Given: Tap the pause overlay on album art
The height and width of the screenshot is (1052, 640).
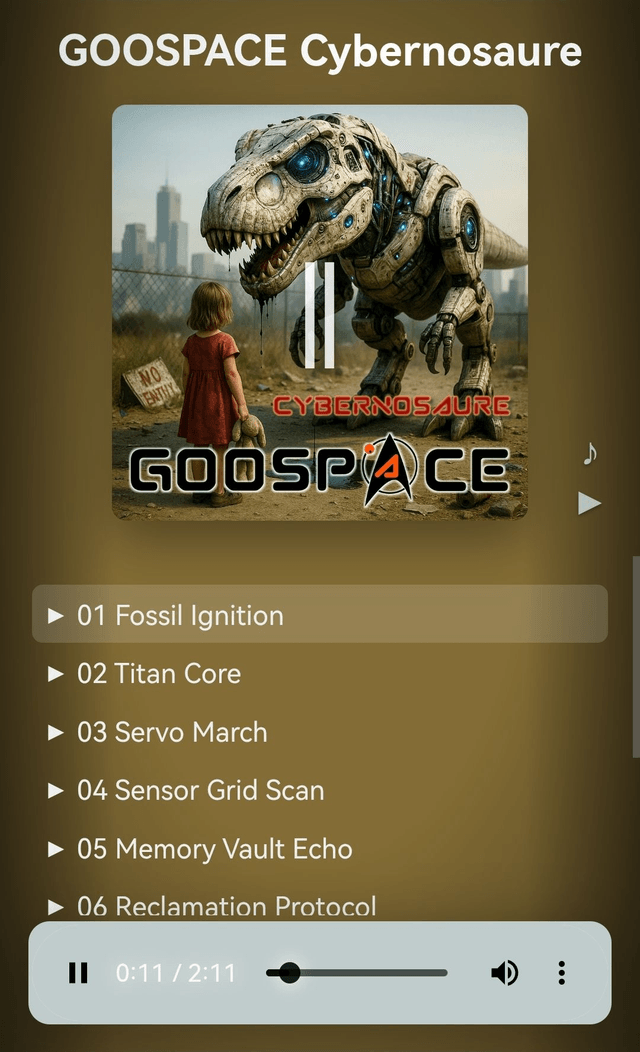Looking at the screenshot, I should (320, 315).
